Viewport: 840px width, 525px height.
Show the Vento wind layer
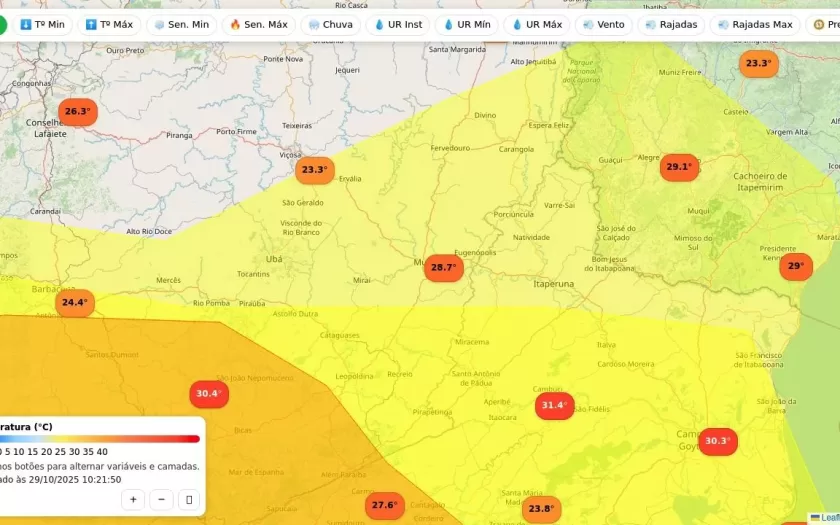[x=603, y=24]
